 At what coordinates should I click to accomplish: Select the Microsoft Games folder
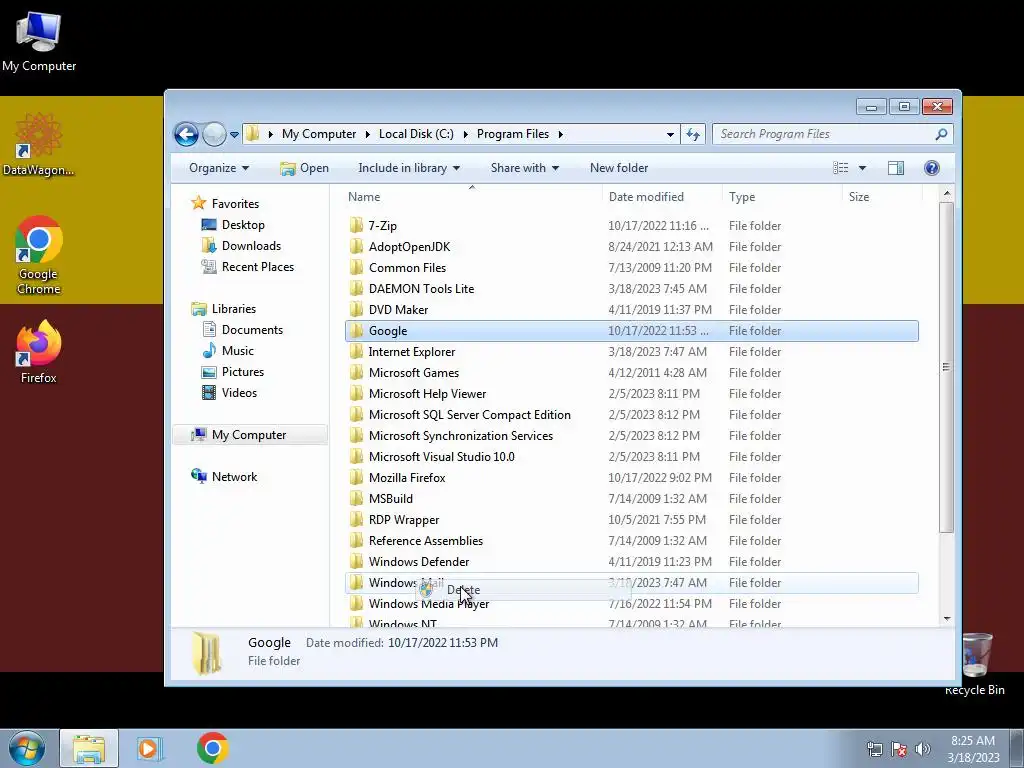[413, 373]
